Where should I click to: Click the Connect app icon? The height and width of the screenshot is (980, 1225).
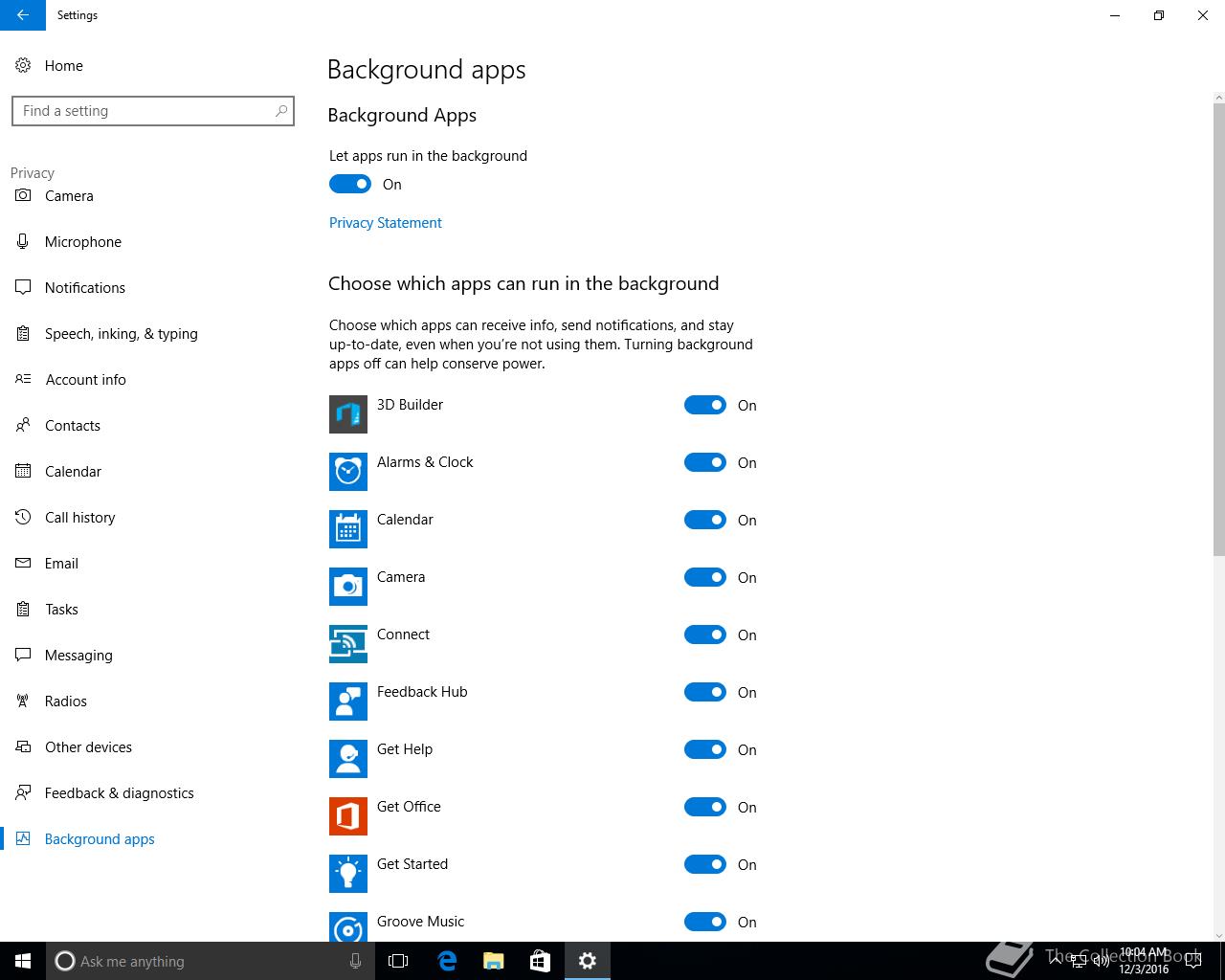coord(348,644)
